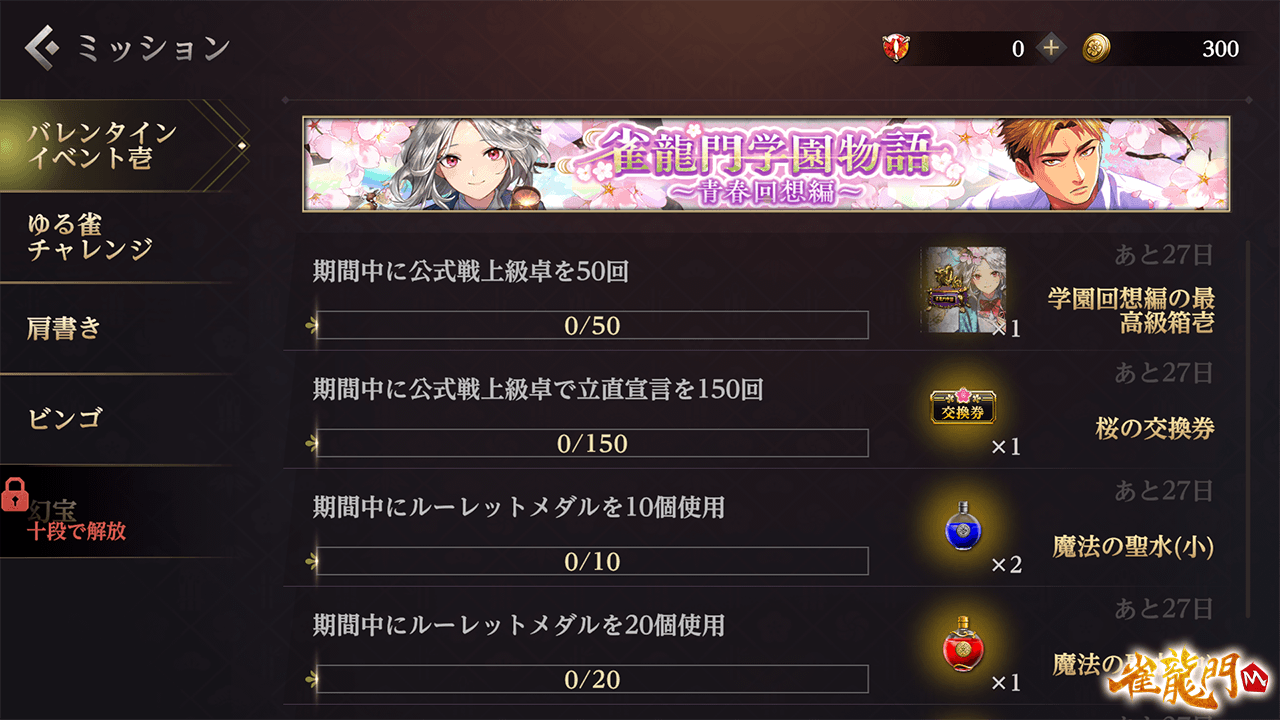Open the ゆる雀チャレンジ tab

point(118,237)
